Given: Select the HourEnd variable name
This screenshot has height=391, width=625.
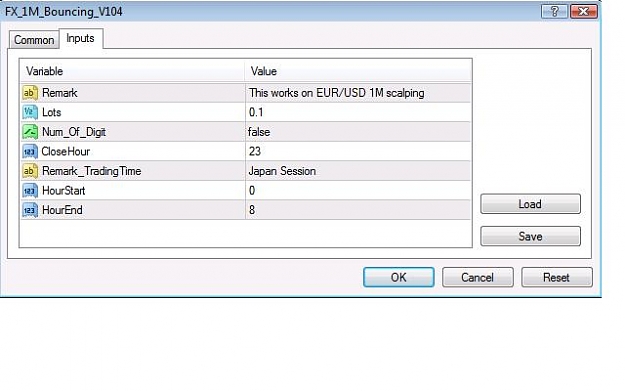Looking at the screenshot, I should pos(63,210).
